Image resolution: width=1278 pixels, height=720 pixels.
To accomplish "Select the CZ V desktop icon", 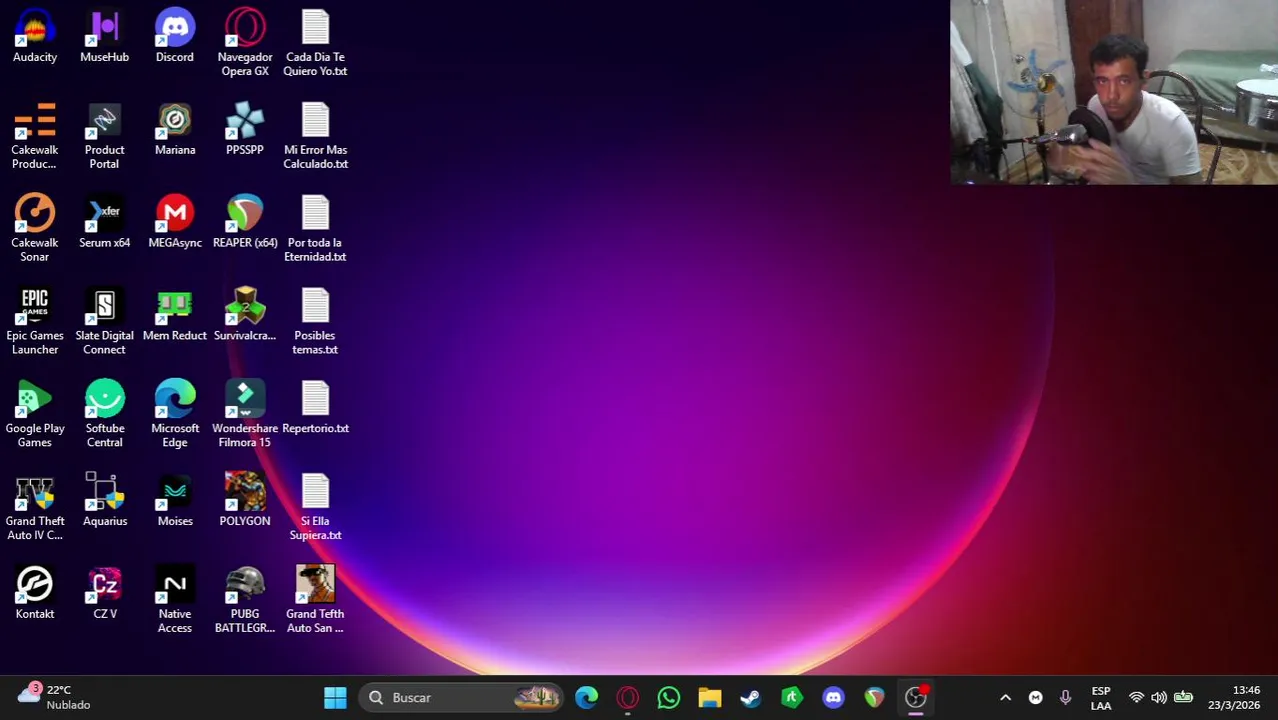I will pyautogui.click(x=105, y=594).
